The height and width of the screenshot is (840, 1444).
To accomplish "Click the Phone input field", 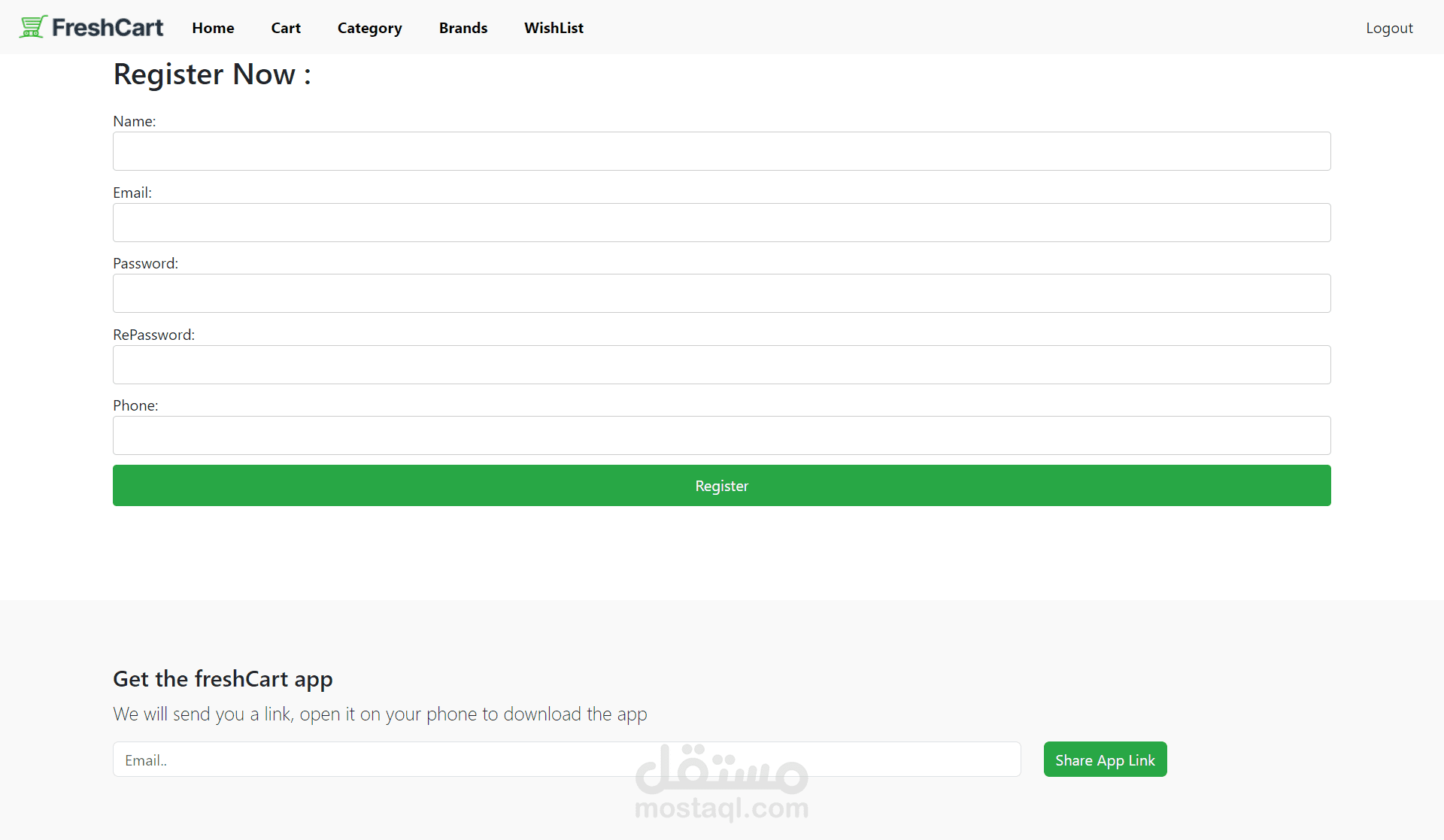I will click(721, 435).
